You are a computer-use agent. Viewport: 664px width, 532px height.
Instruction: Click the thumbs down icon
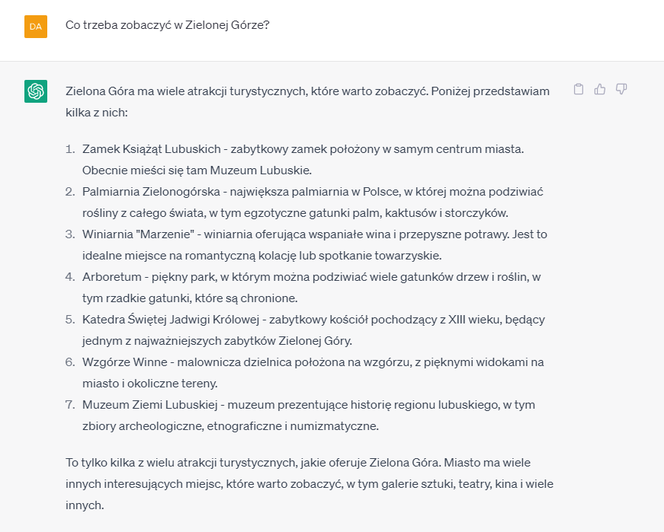tap(621, 89)
